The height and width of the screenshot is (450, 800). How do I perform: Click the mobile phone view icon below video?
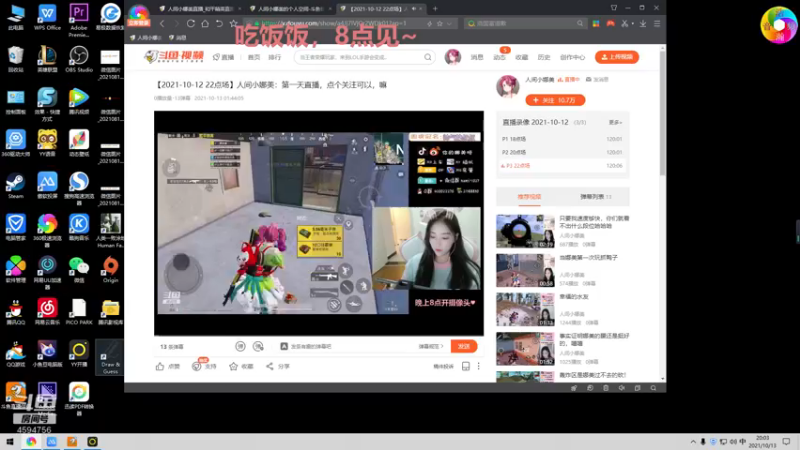click(466, 366)
